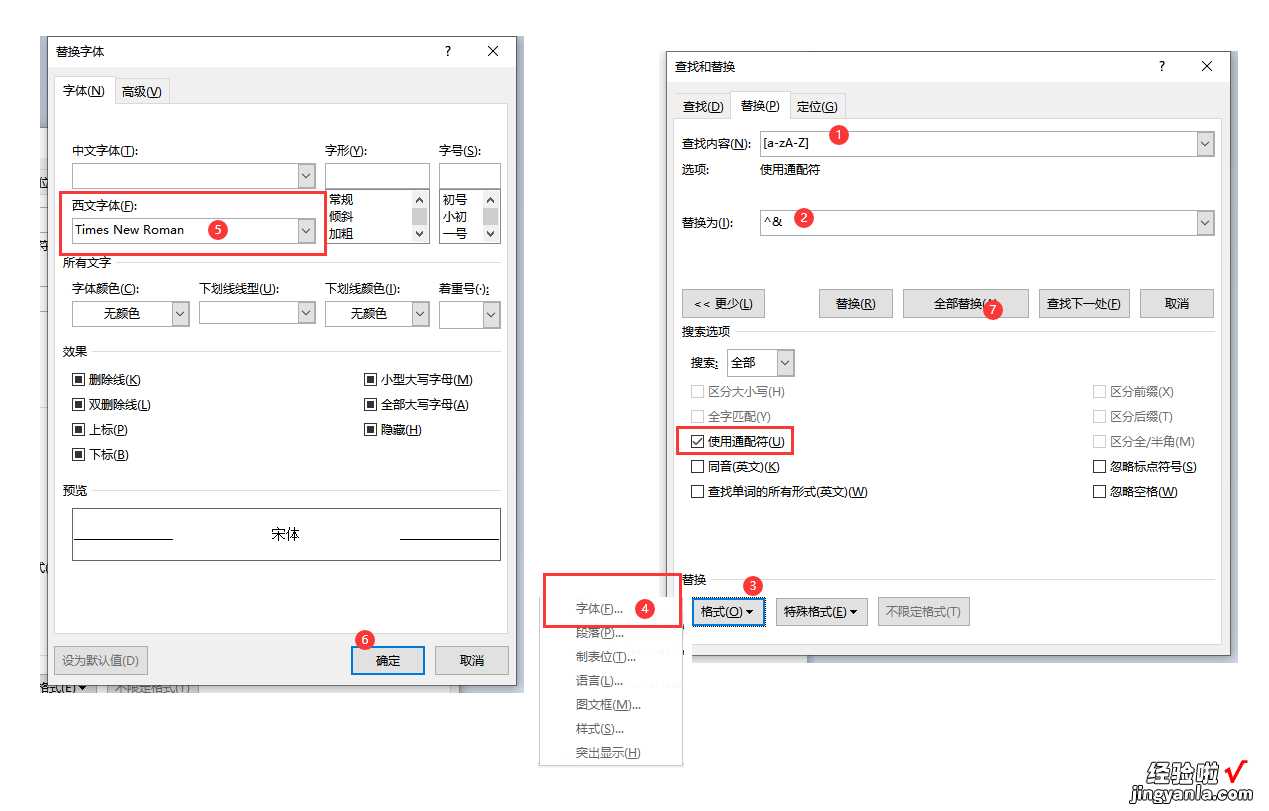Viewport: 1269px width, 811px height.
Task: Toggle the 上标 checkbox
Action: point(78,430)
